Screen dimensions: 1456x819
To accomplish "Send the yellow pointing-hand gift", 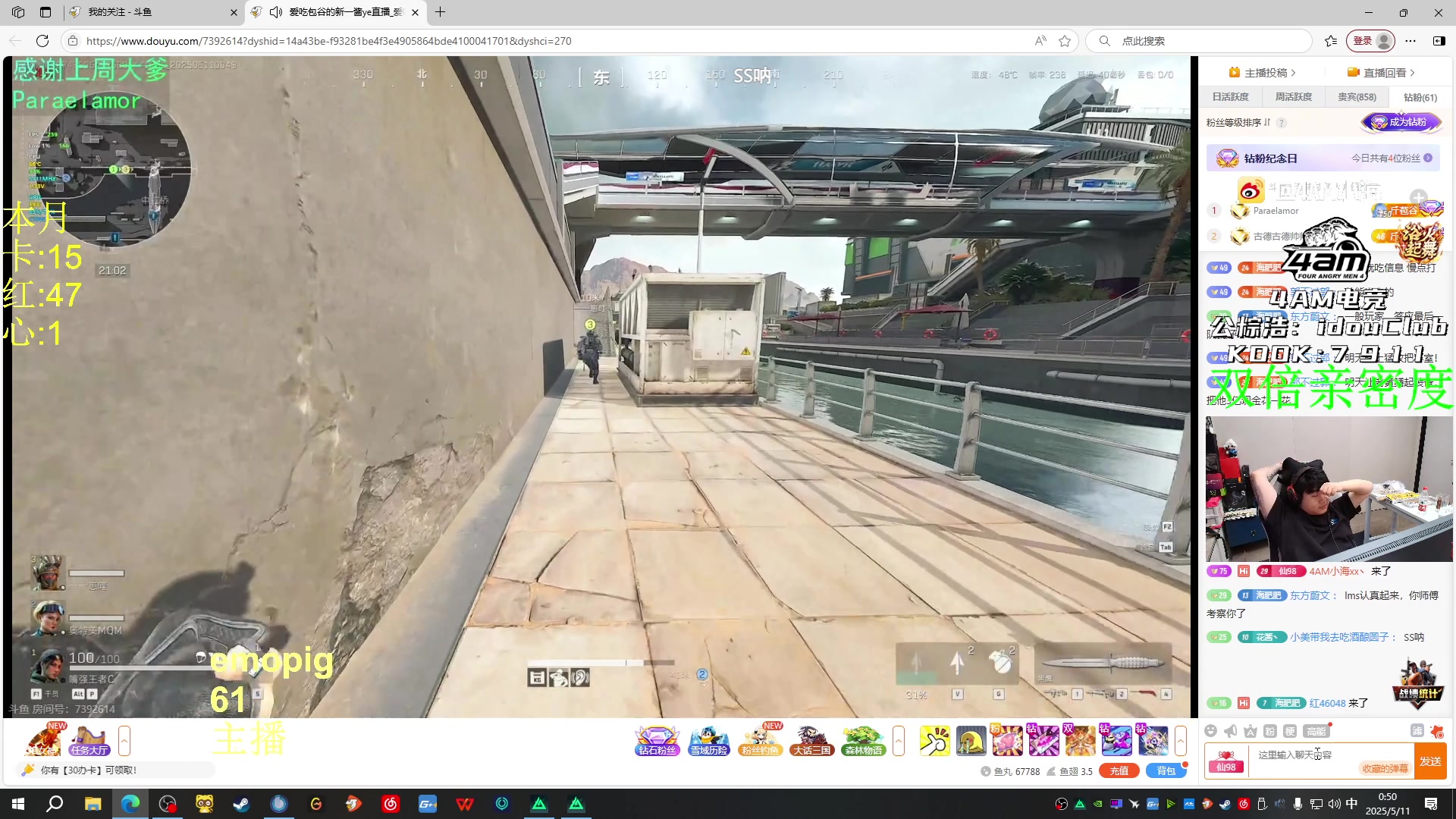I will [x=934, y=741].
